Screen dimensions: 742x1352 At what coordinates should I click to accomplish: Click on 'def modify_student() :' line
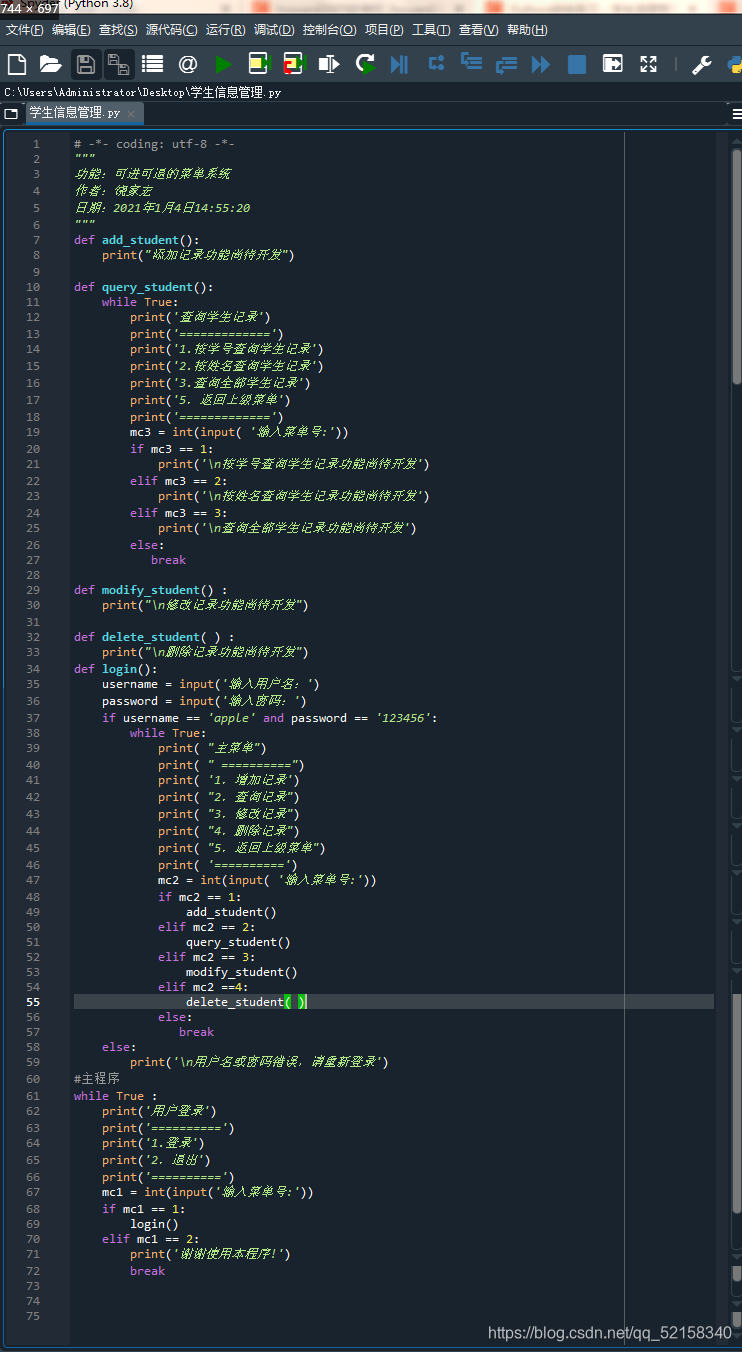click(151, 590)
